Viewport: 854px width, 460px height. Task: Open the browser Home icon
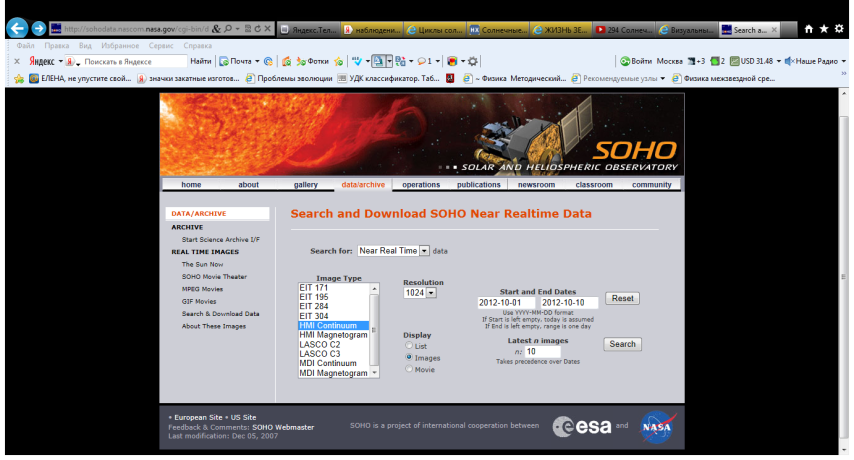(809, 29)
